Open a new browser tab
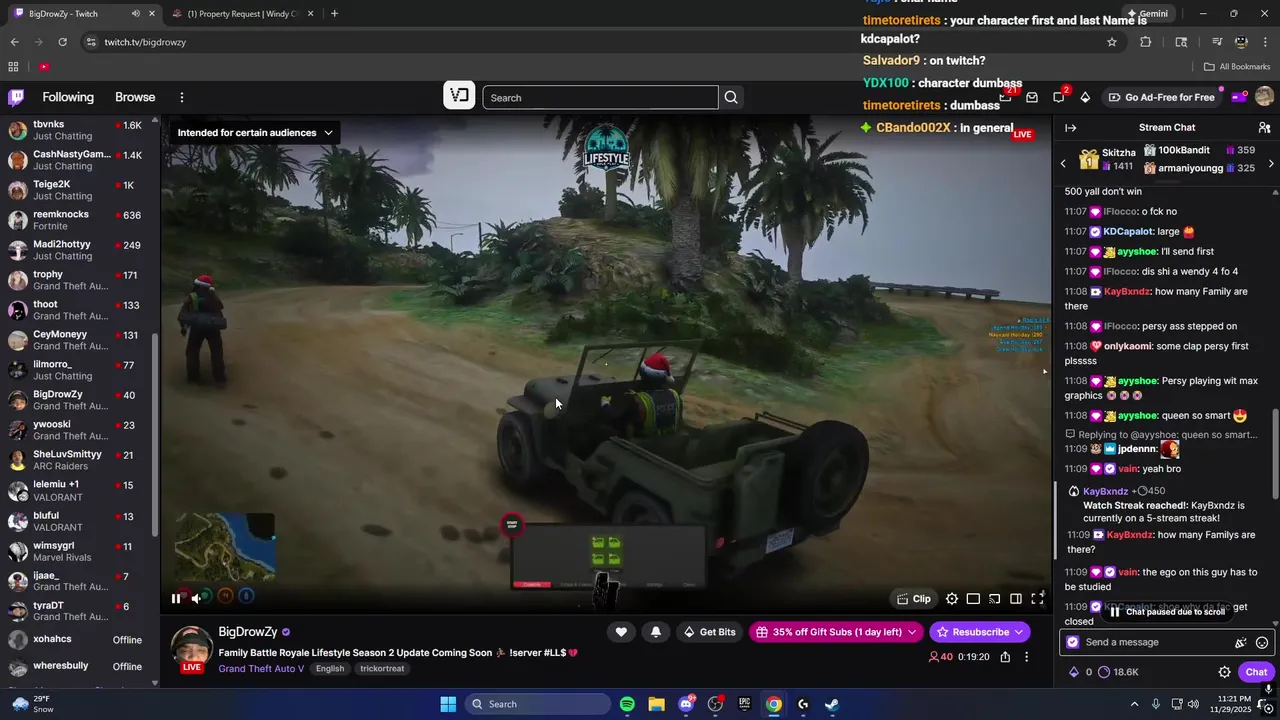This screenshot has width=1280, height=720. pos(334,14)
